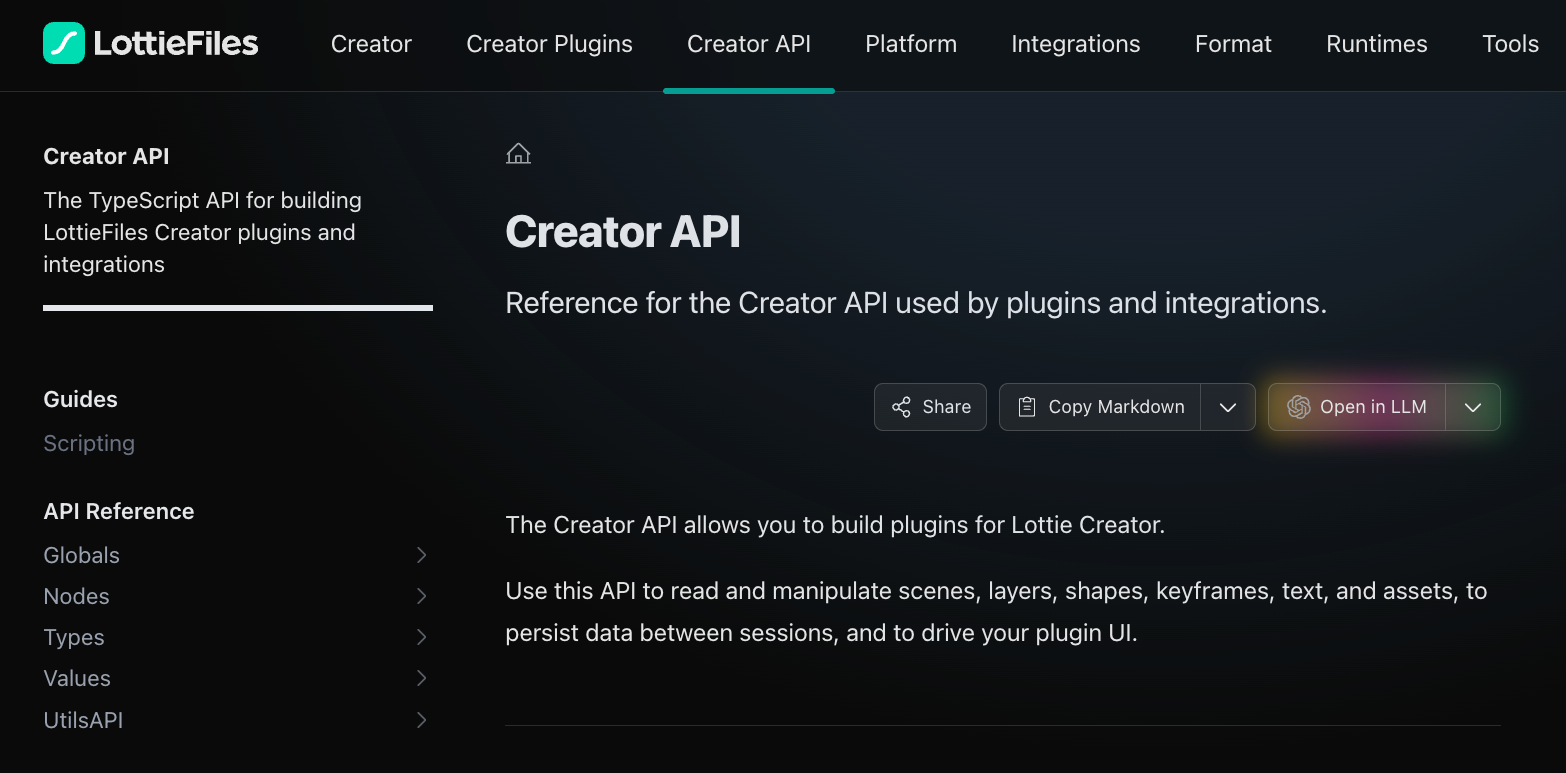Viewport: 1566px width, 773px height.
Task: Click the Open in LLM button
Action: 1357,407
